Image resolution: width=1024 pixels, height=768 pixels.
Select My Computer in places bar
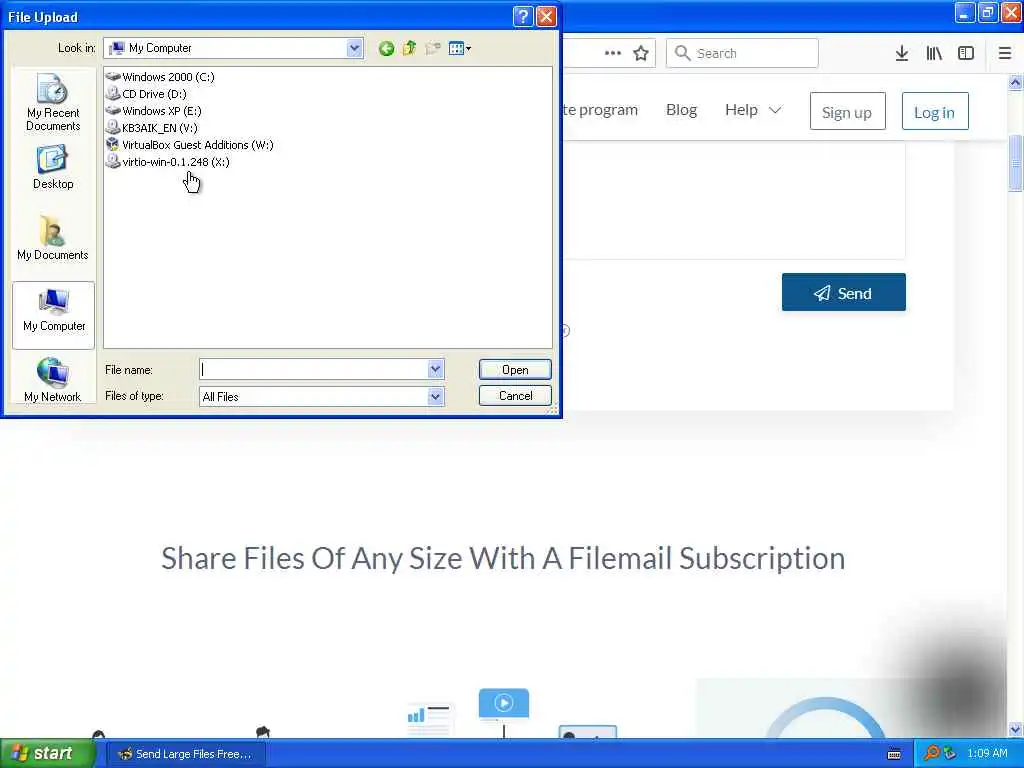coord(54,315)
